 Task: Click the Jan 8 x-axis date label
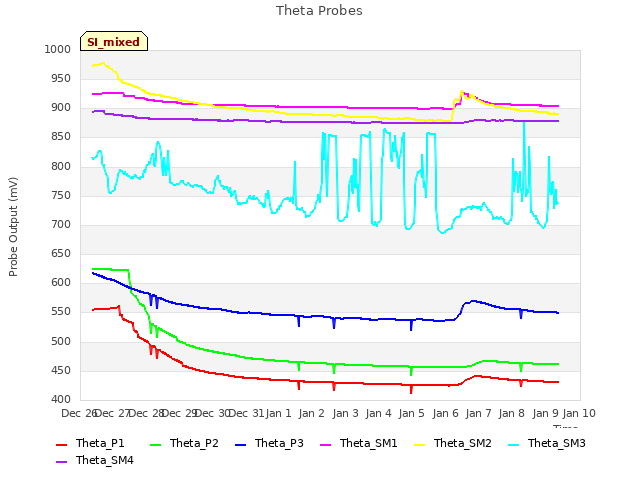coord(511,413)
